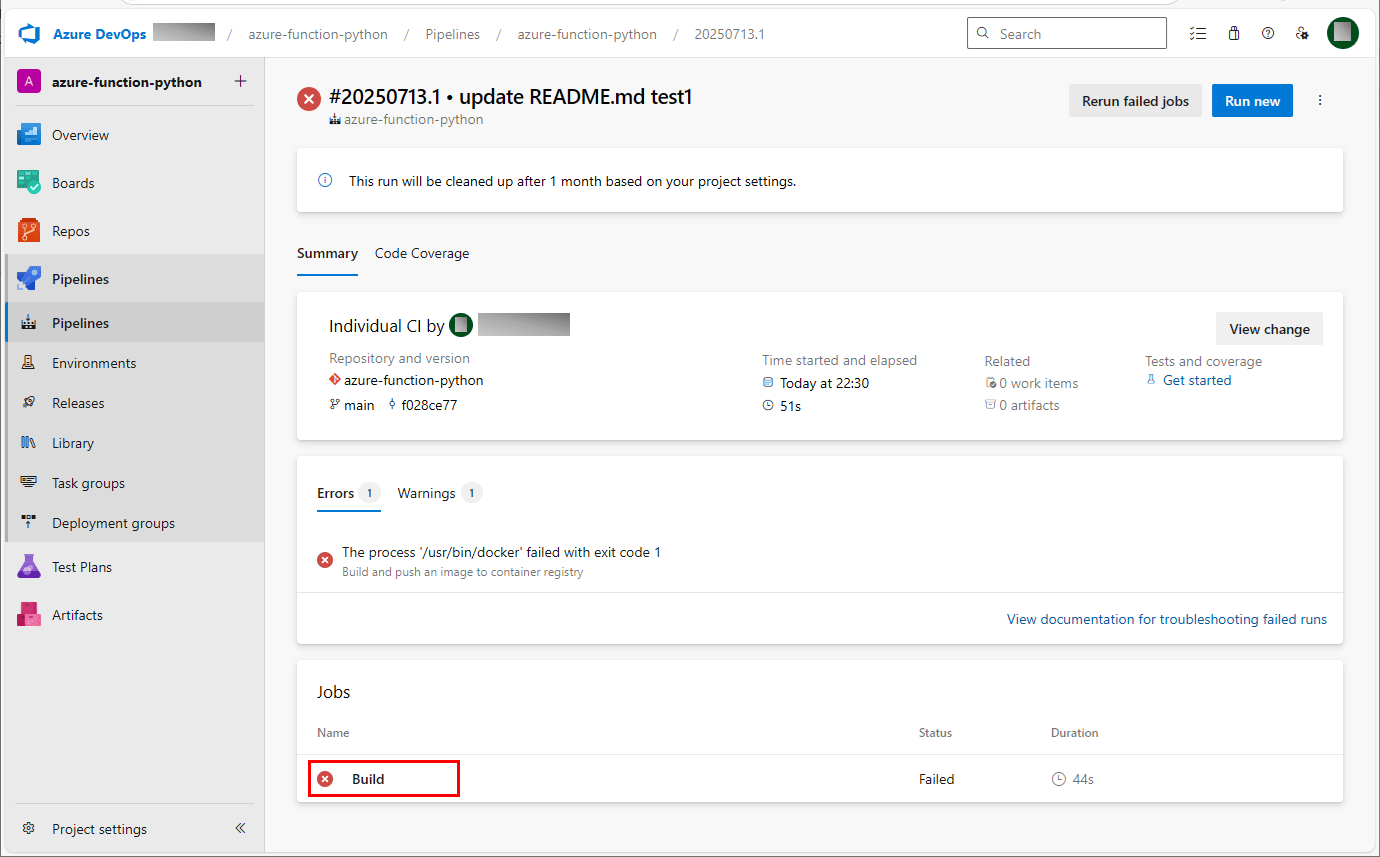Select the Pipelines sub-item in sidebar
The width and height of the screenshot is (1380, 857).
134,323
